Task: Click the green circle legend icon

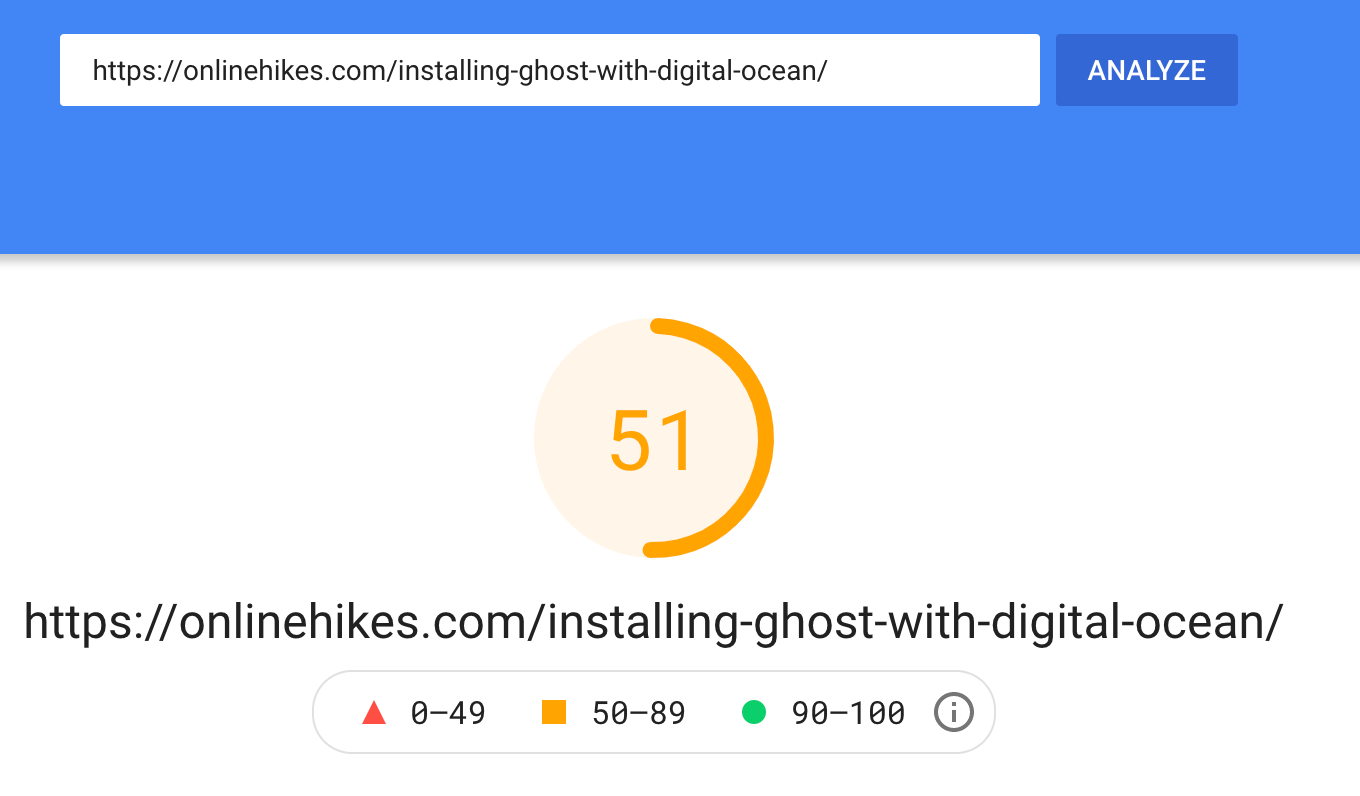Action: 754,713
